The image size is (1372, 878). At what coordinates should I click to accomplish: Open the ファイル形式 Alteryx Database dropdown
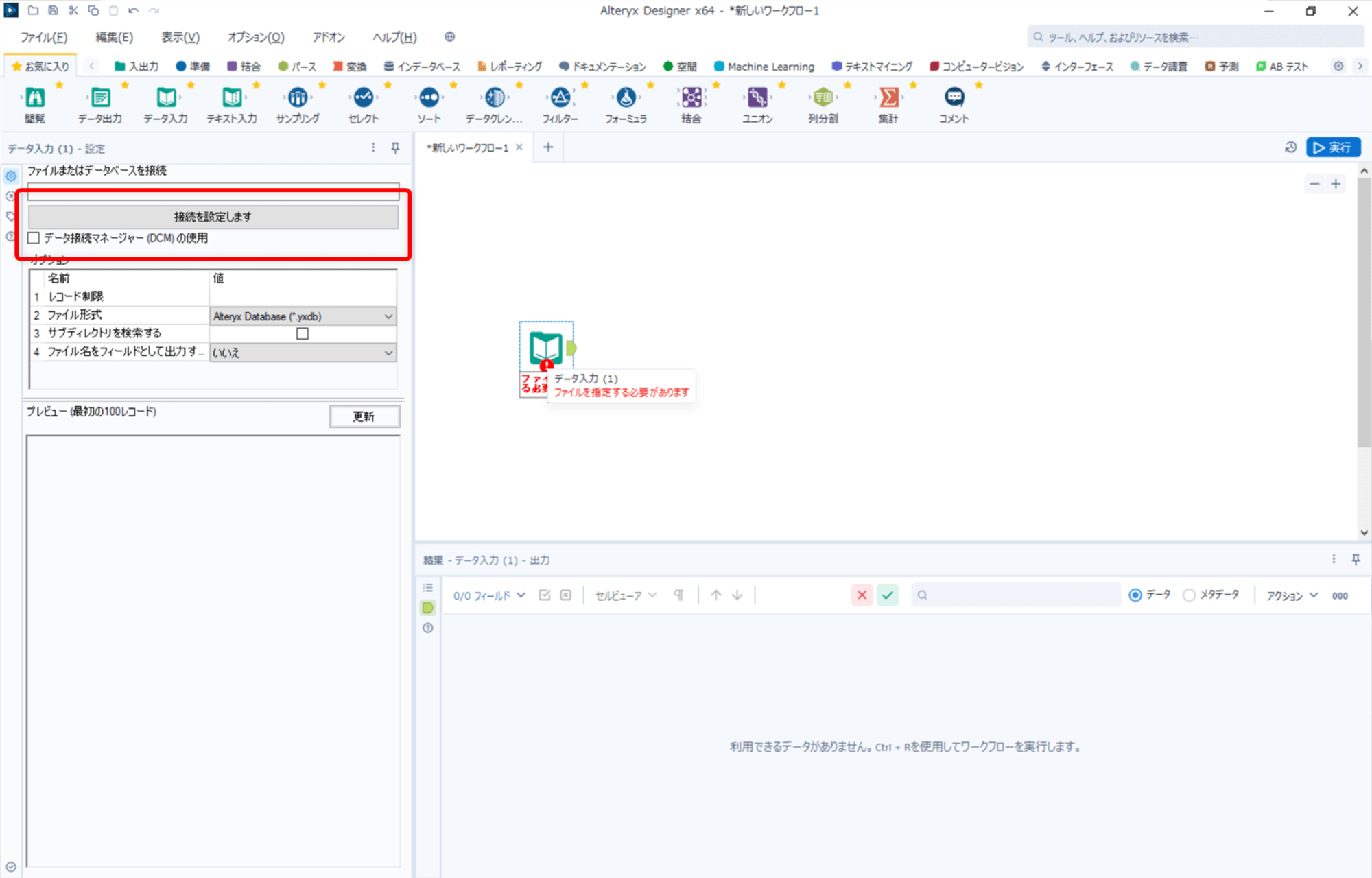point(303,316)
